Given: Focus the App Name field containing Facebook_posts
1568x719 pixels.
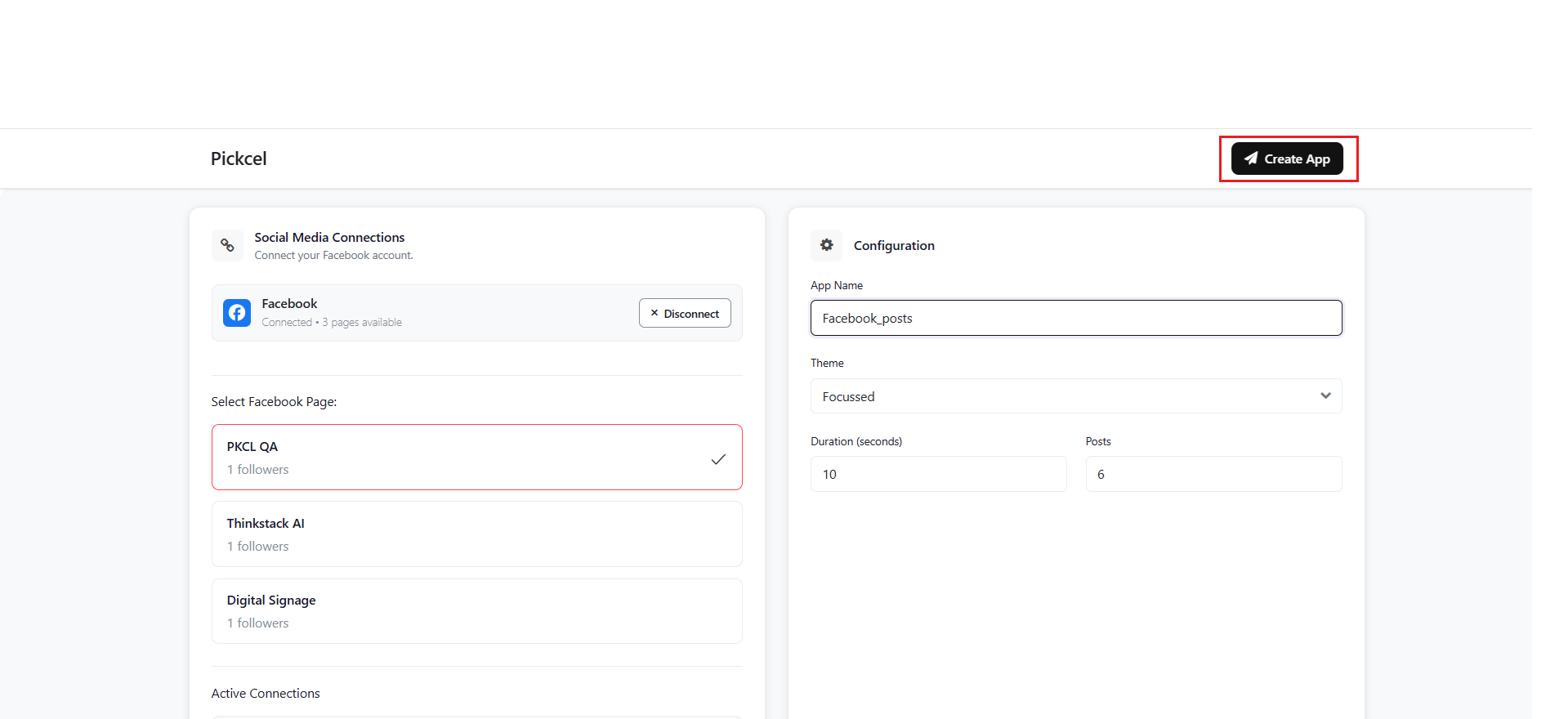Looking at the screenshot, I should tap(1075, 318).
